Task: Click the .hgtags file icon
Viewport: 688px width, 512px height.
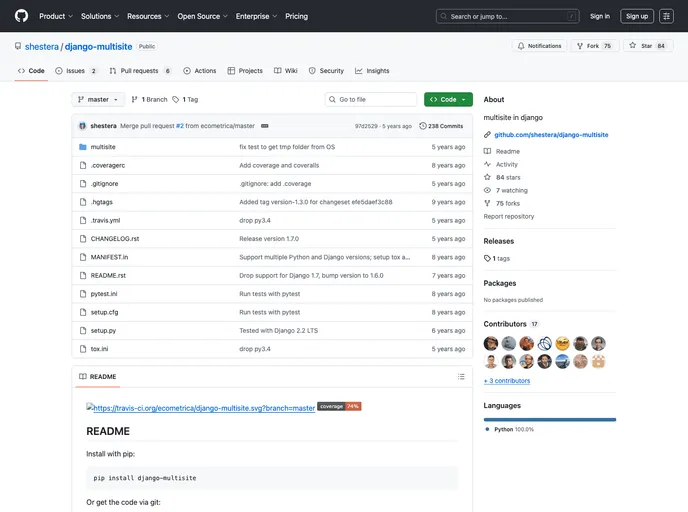Action: (83, 202)
